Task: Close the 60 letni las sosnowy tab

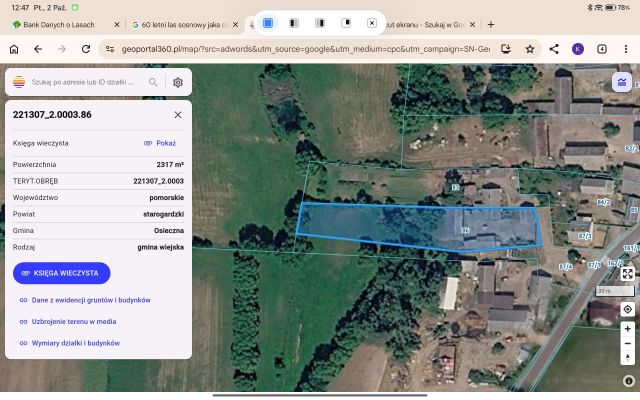Action: click(236, 25)
